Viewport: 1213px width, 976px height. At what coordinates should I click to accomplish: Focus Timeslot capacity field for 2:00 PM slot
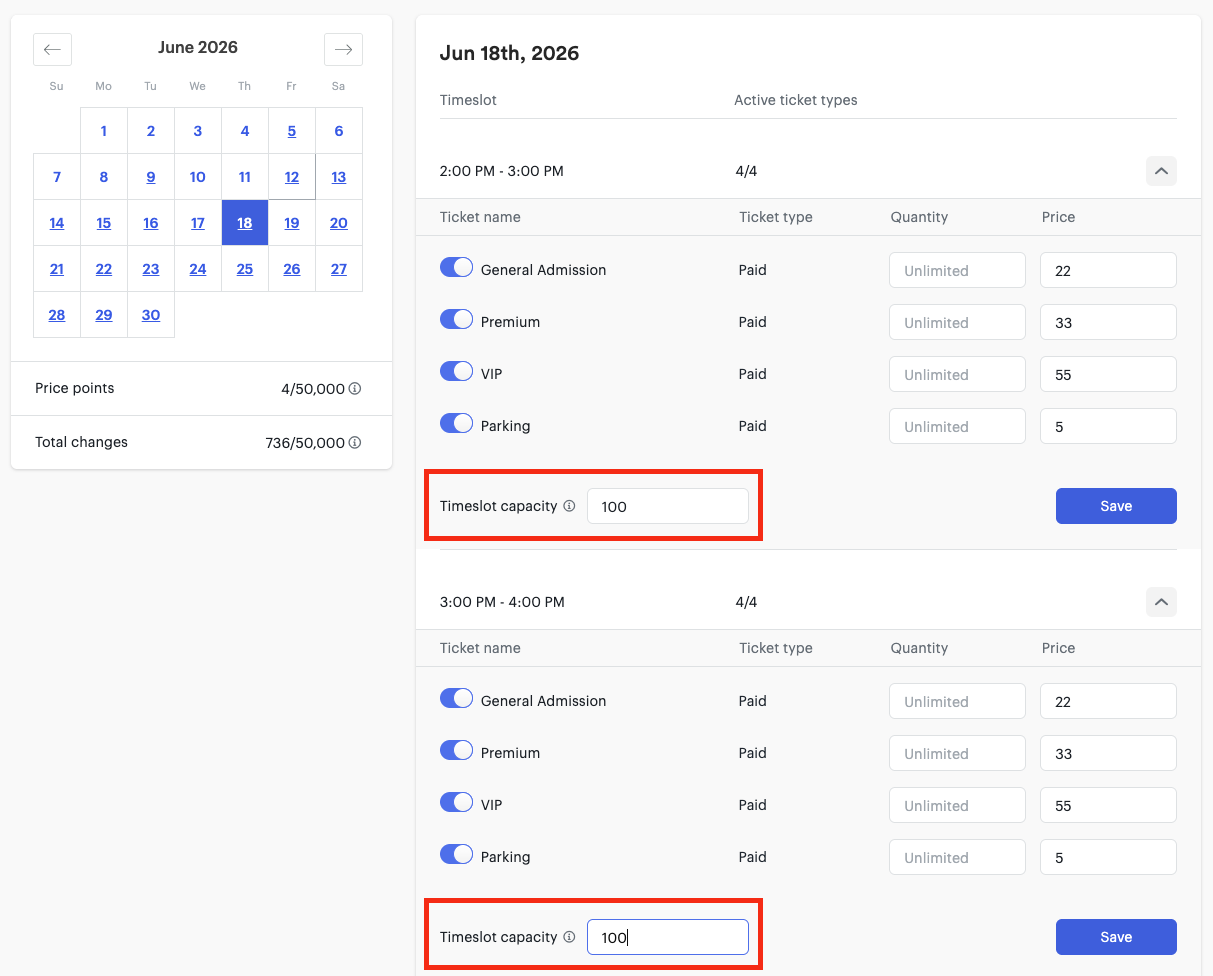pyautogui.click(x=668, y=506)
